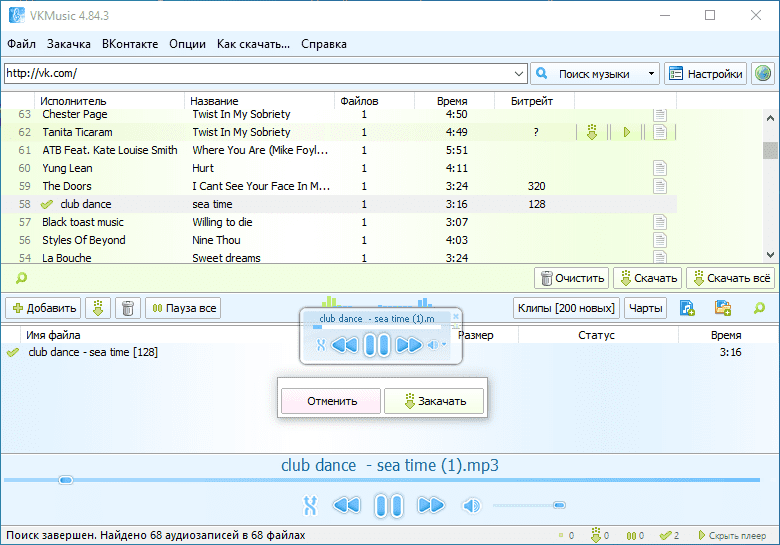Viewport: 780px width, 545px height.
Task: Click the Скачать всё button
Action: click(x=732, y=278)
